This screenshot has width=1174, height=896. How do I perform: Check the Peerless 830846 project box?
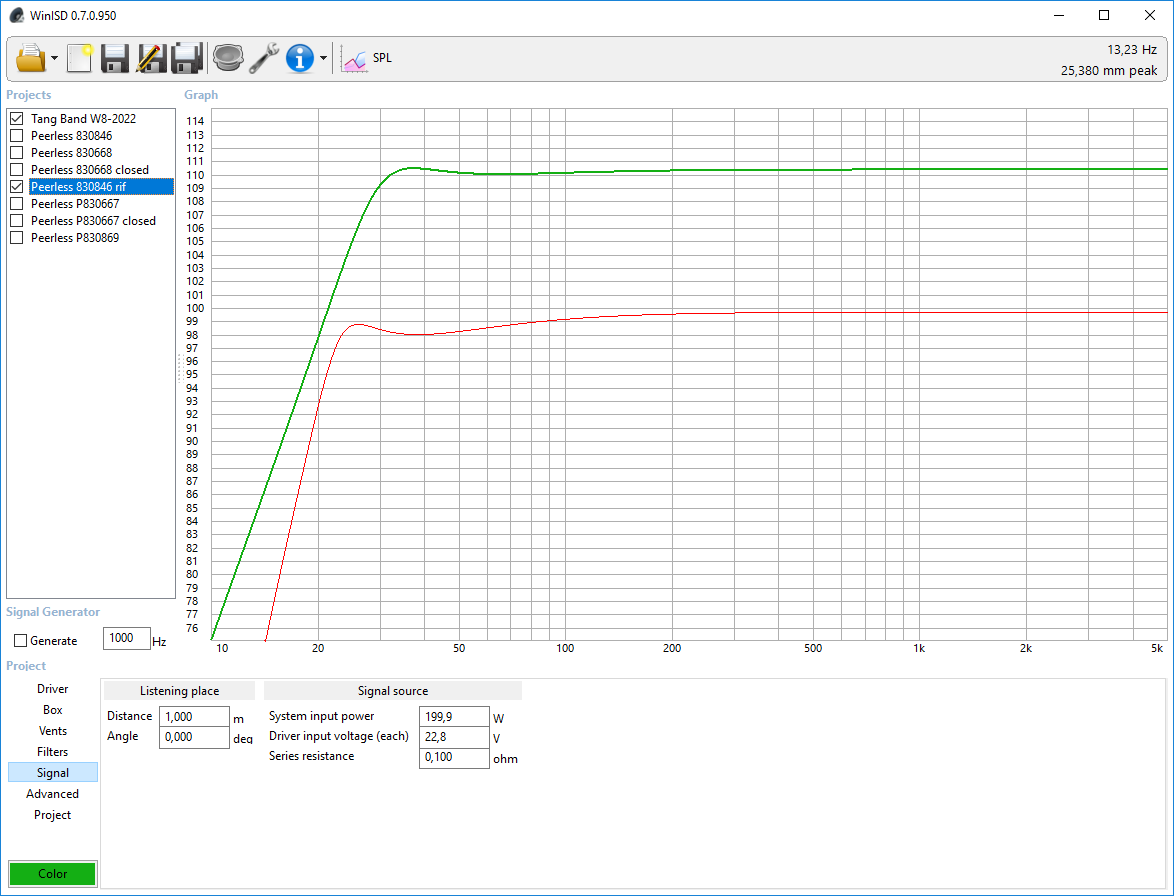click(x=16, y=135)
